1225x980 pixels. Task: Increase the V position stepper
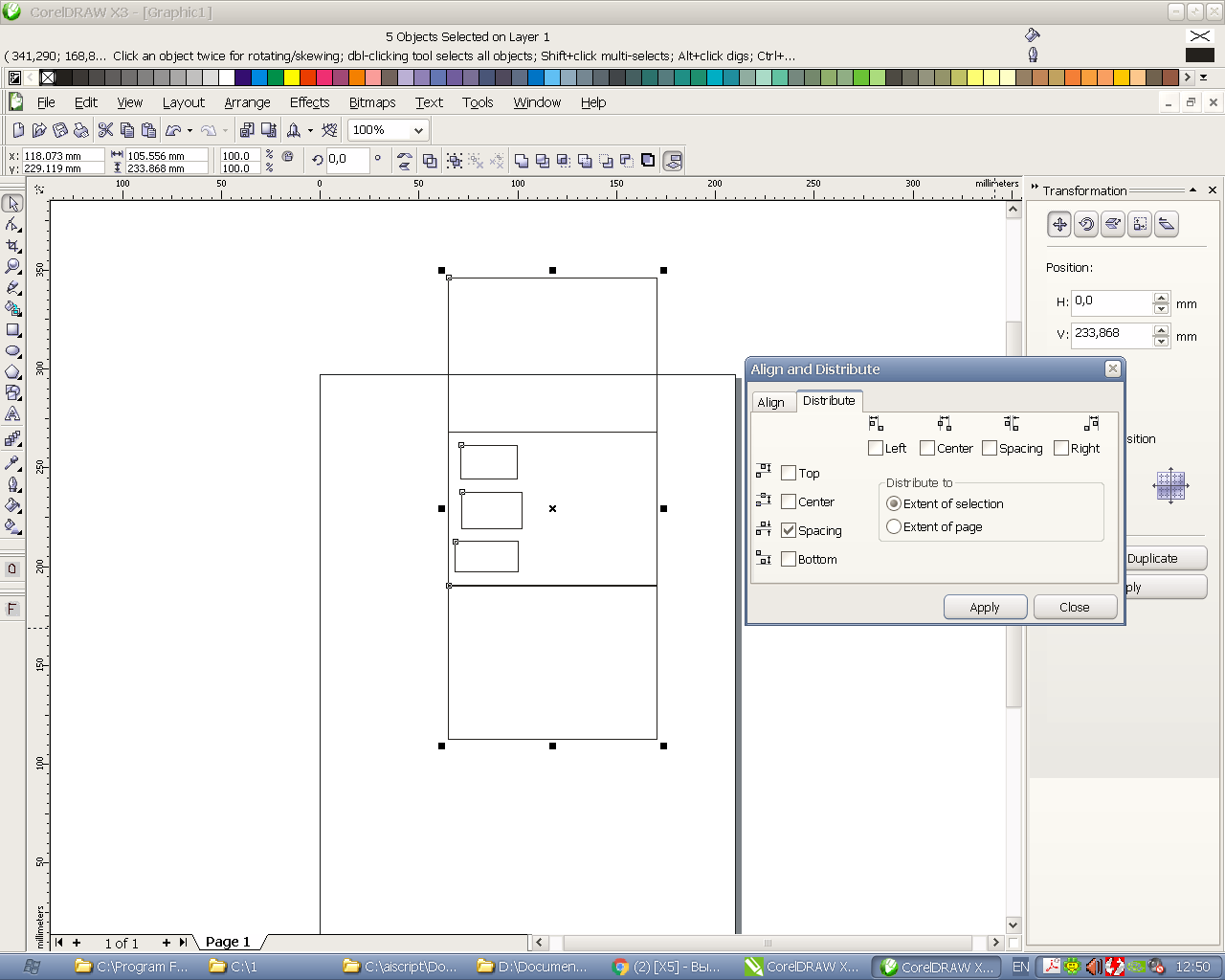[x=1161, y=330]
